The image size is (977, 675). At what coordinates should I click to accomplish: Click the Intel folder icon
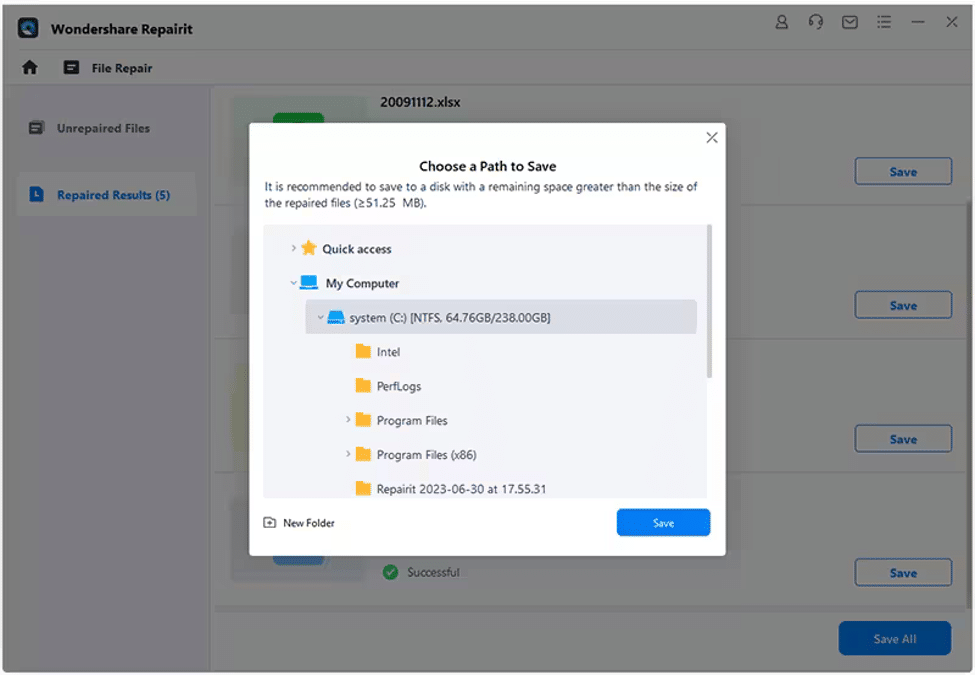tap(363, 352)
